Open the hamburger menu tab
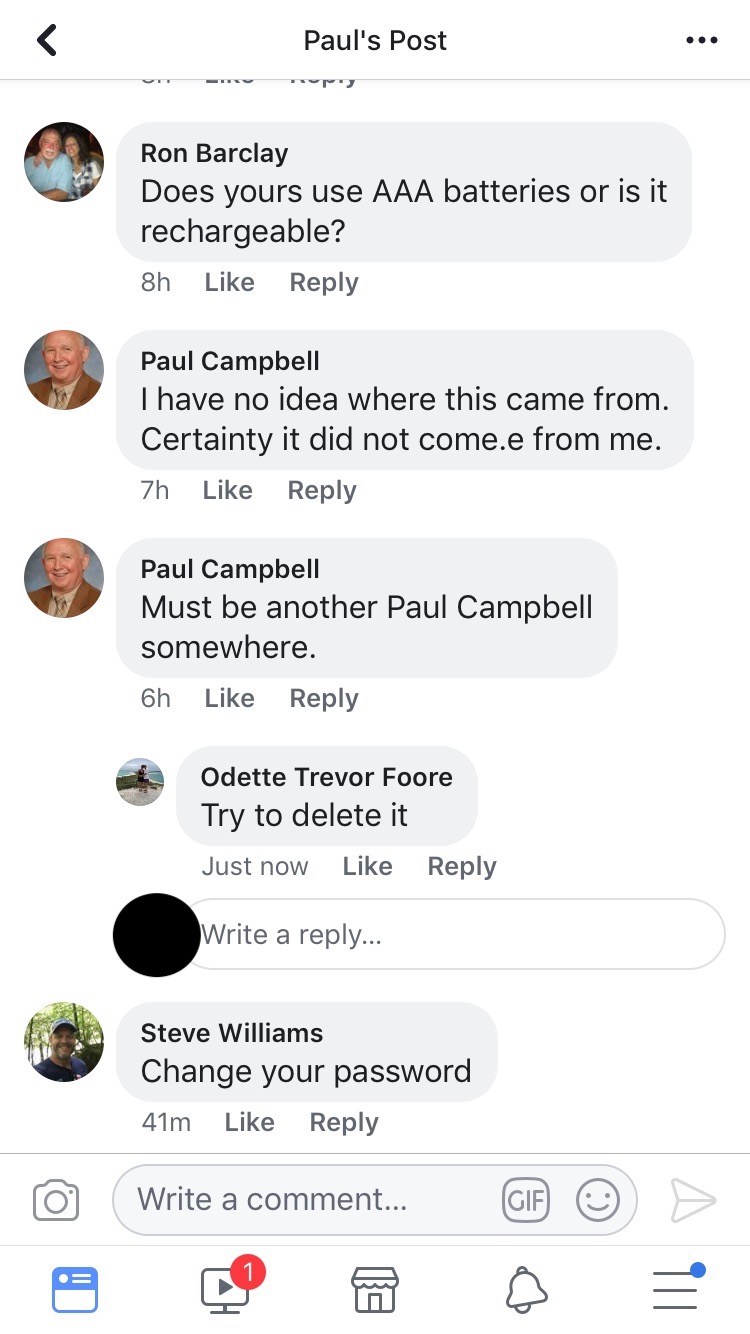The height and width of the screenshot is (1334, 750). (676, 1288)
